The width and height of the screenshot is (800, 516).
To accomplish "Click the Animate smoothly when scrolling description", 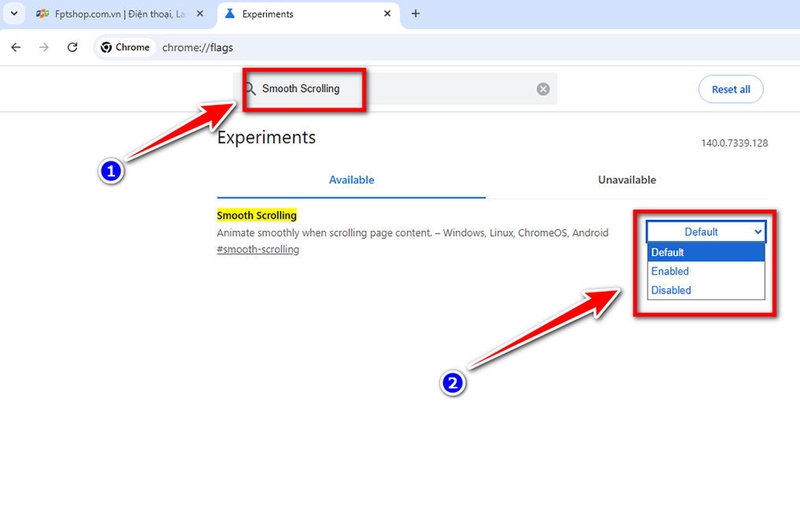I will pos(413,233).
